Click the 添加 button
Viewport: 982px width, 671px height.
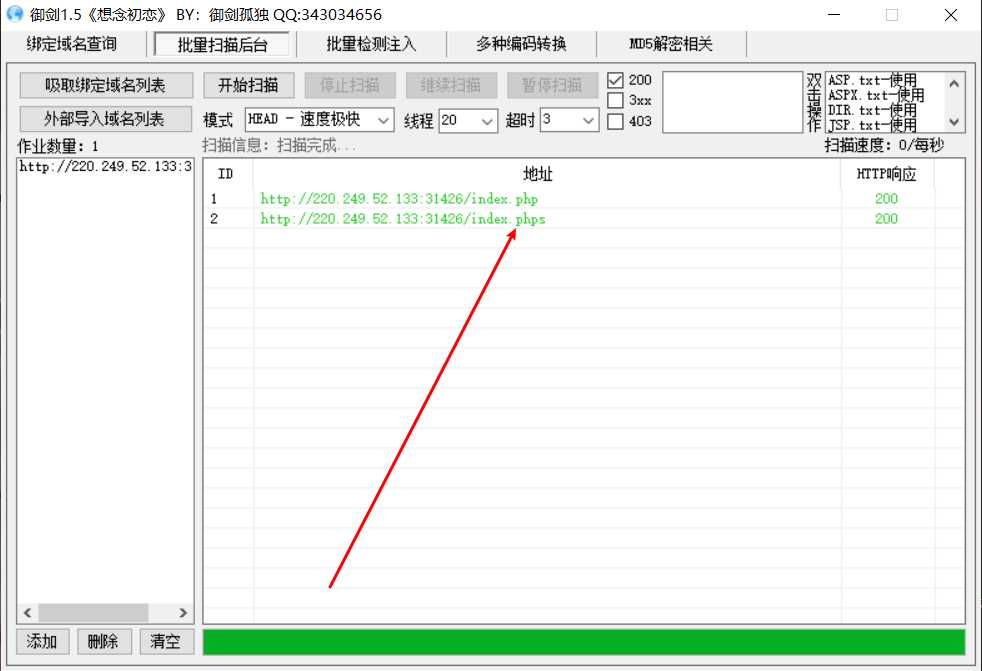coord(42,642)
